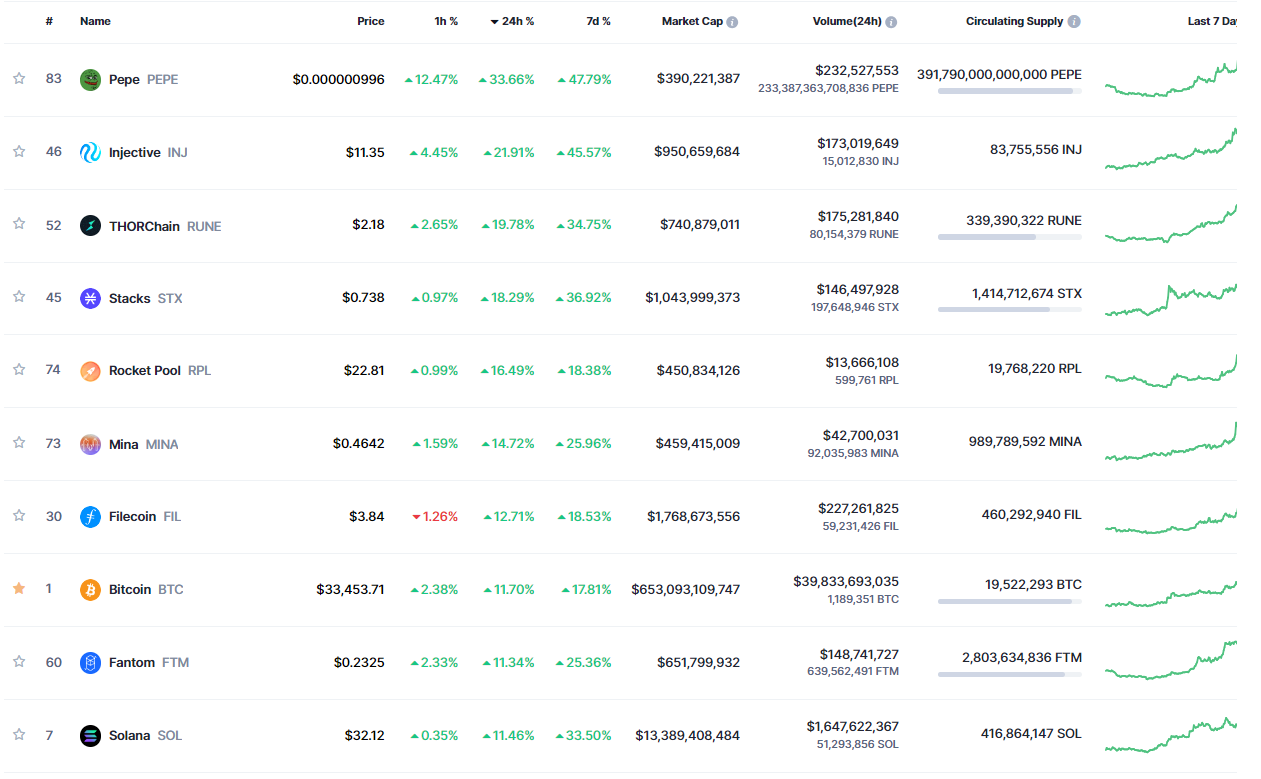Click Filecoin's red 1.26% hourly change
The width and height of the screenshot is (1261, 779).
tap(435, 517)
